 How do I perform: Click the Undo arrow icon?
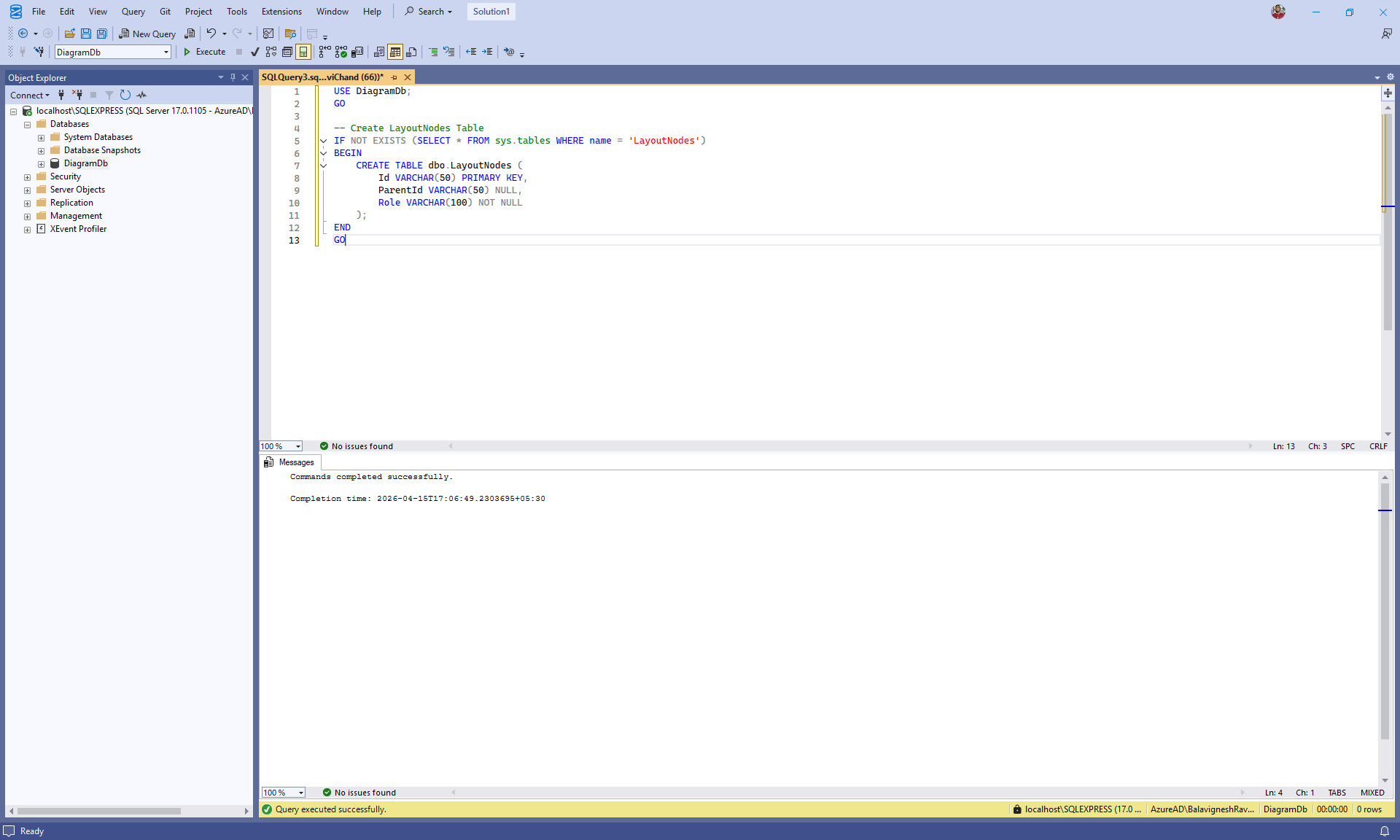click(211, 34)
